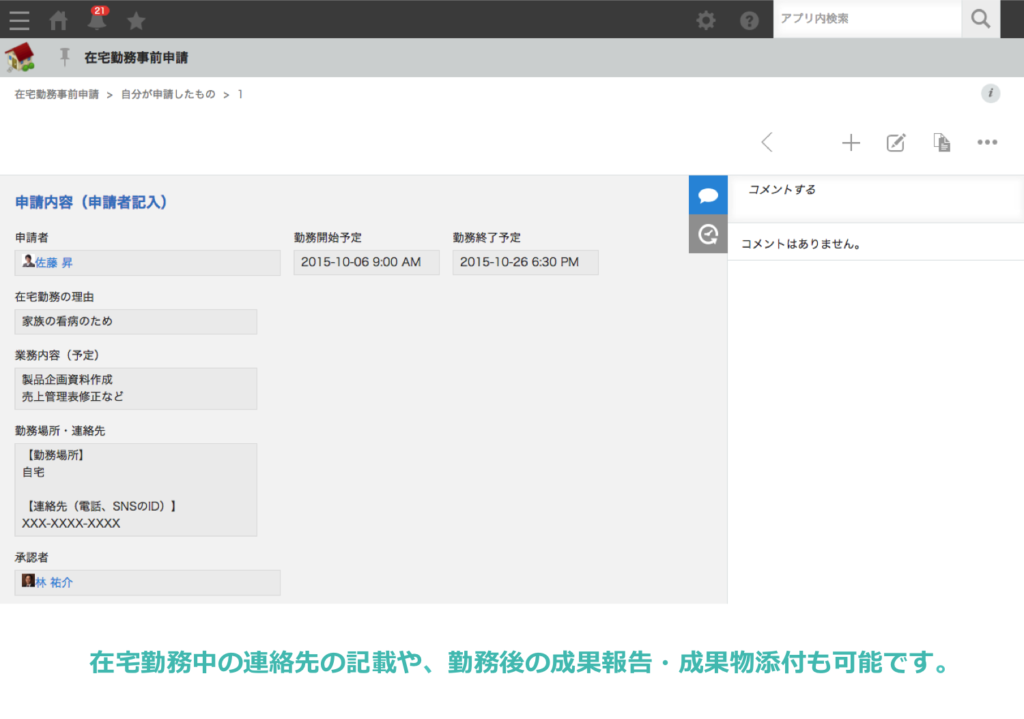Switch to the comment bubble tab
The width and height of the screenshot is (1024, 719).
point(708,194)
